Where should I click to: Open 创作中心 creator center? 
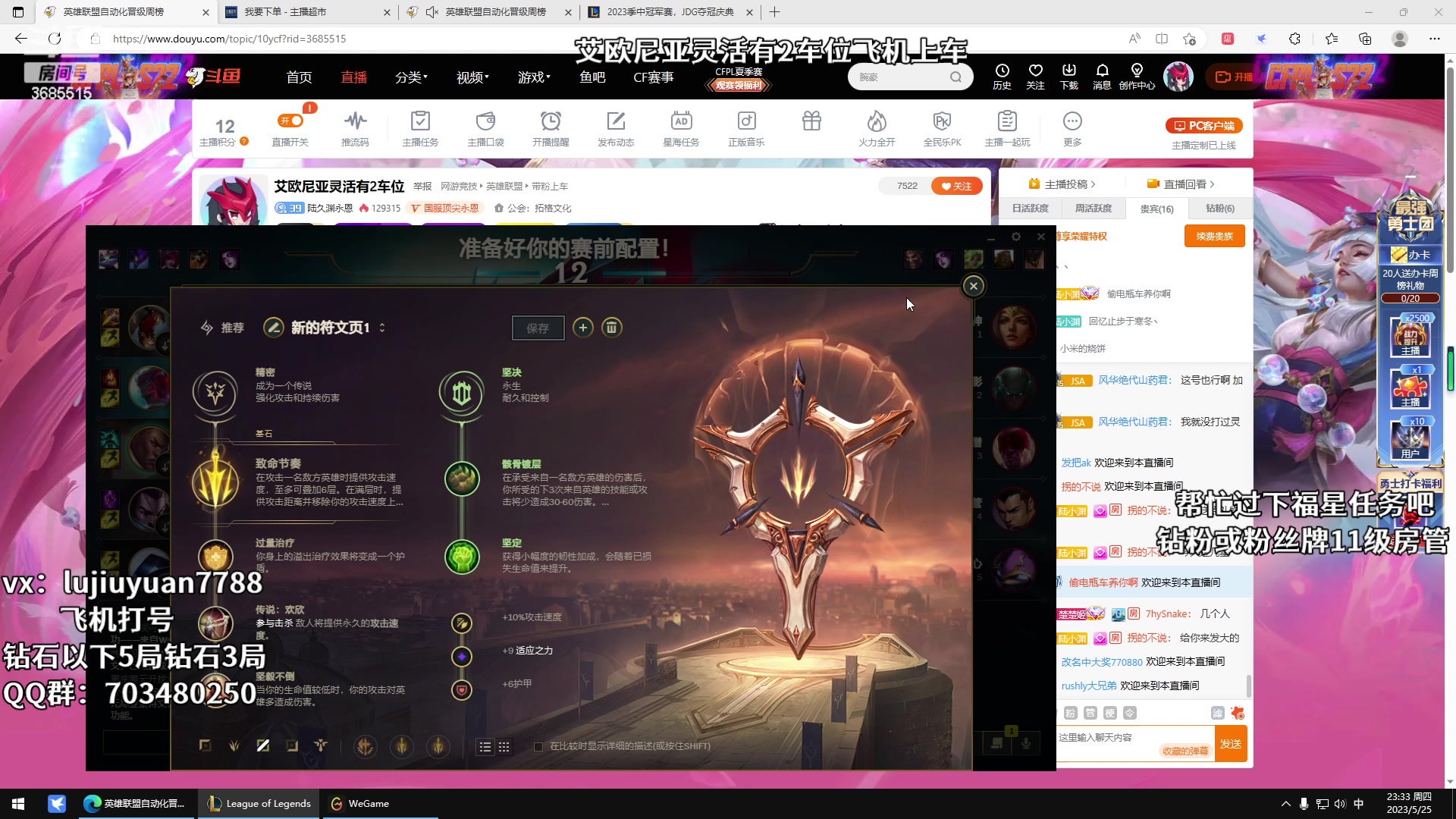point(1137,77)
